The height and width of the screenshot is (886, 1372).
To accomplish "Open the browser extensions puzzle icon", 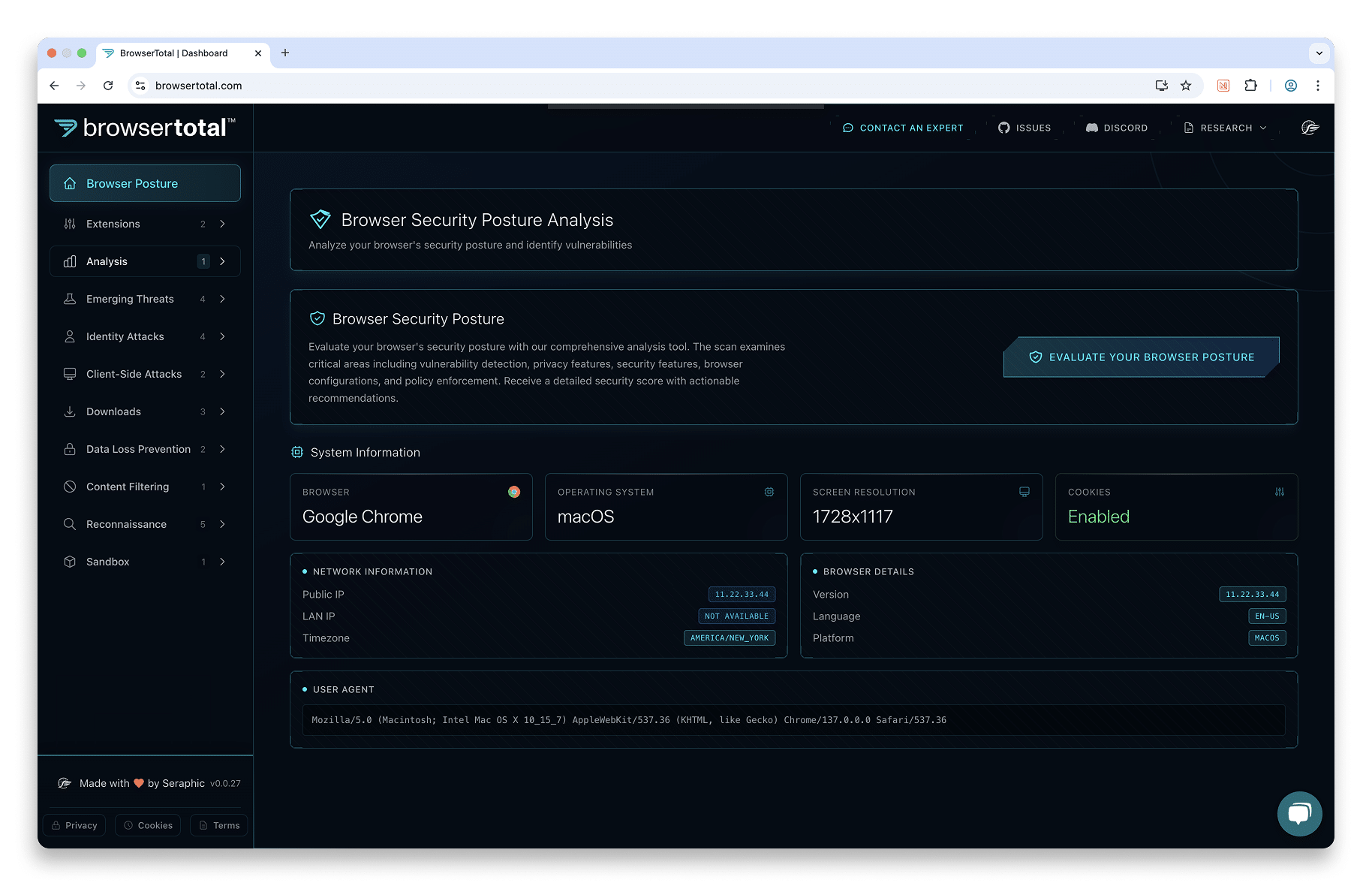I will [x=1250, y=86].
